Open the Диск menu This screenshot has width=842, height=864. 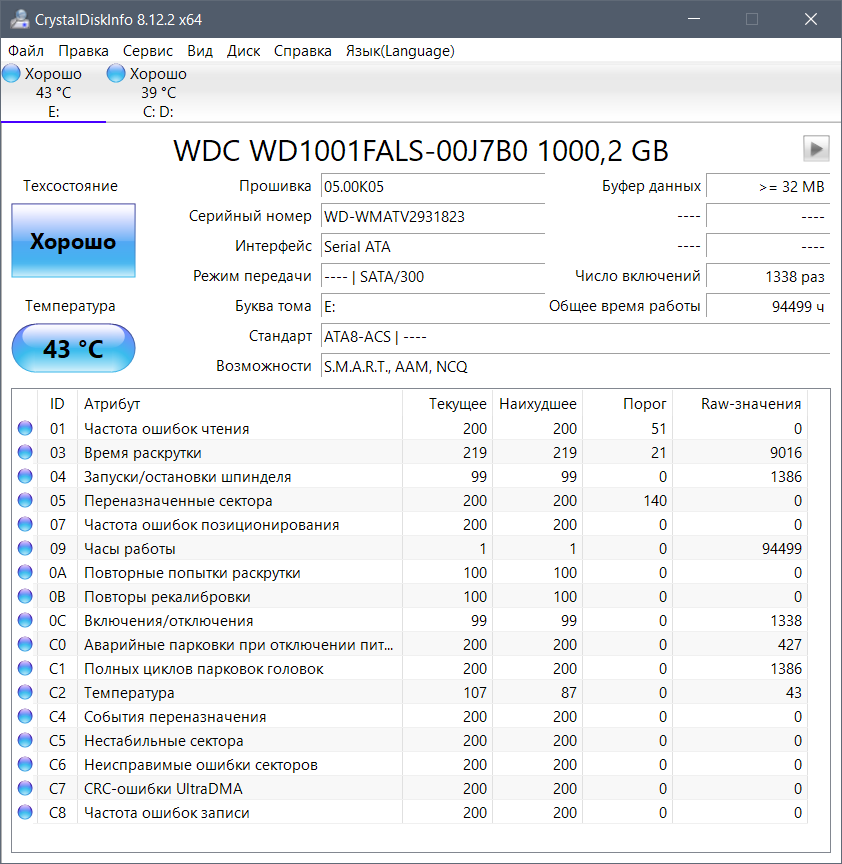pos(243,51)
